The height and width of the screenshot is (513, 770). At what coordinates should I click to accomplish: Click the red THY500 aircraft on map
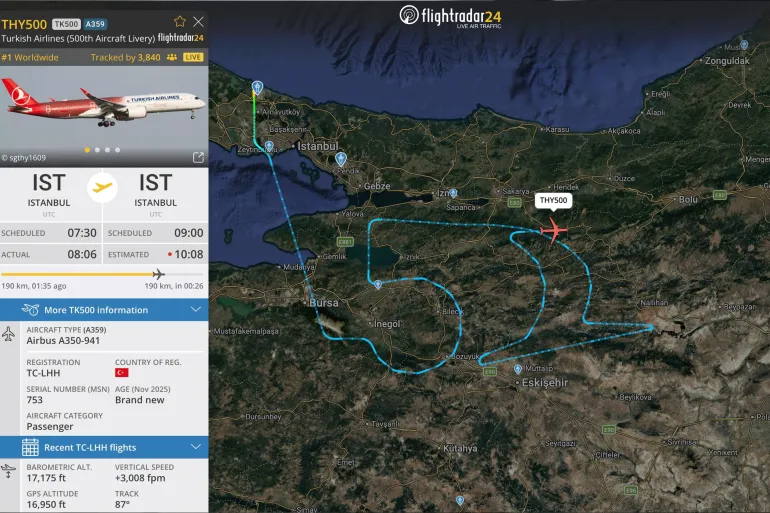tap(552, 231)
